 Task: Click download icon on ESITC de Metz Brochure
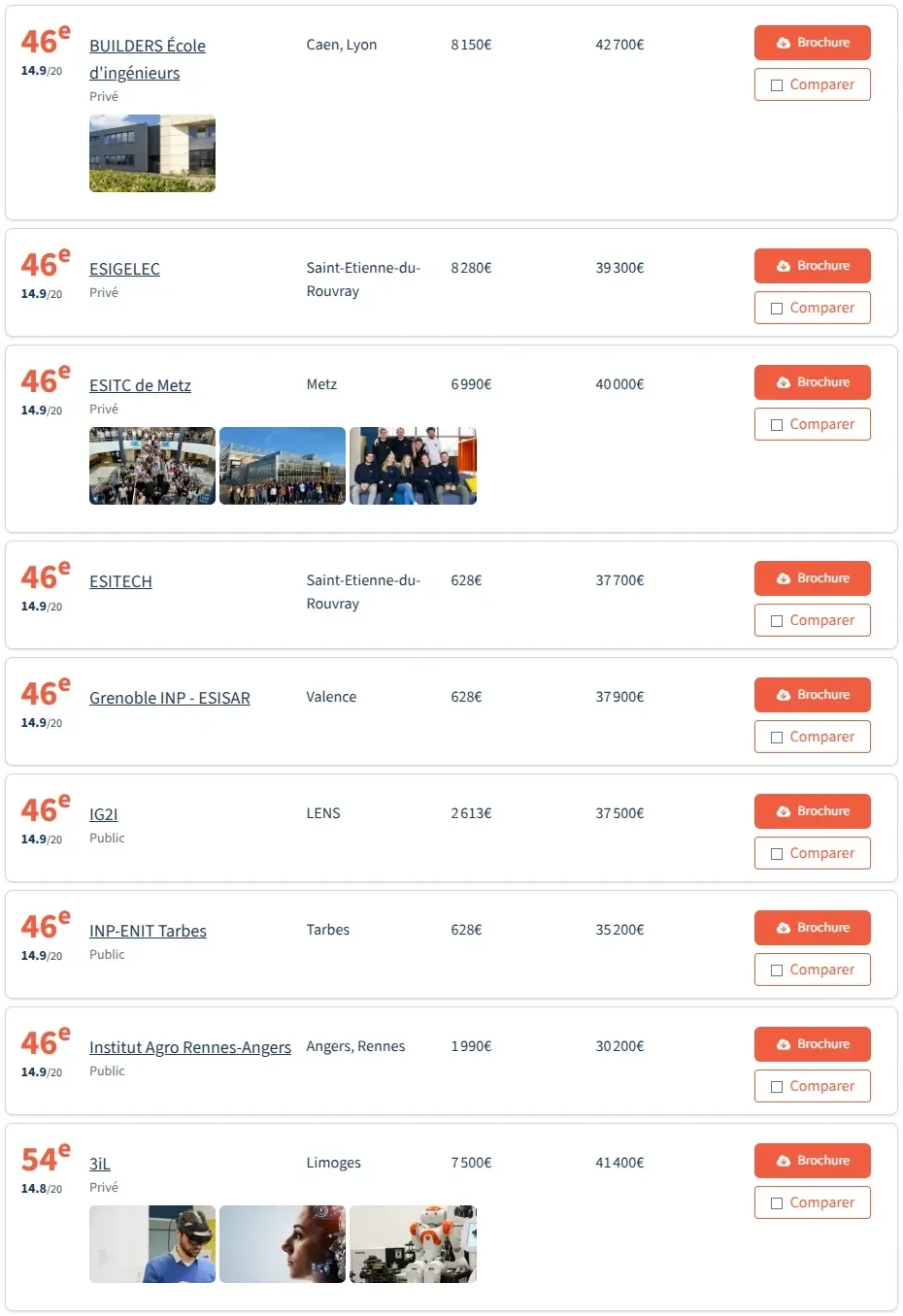tap(784, 382)
